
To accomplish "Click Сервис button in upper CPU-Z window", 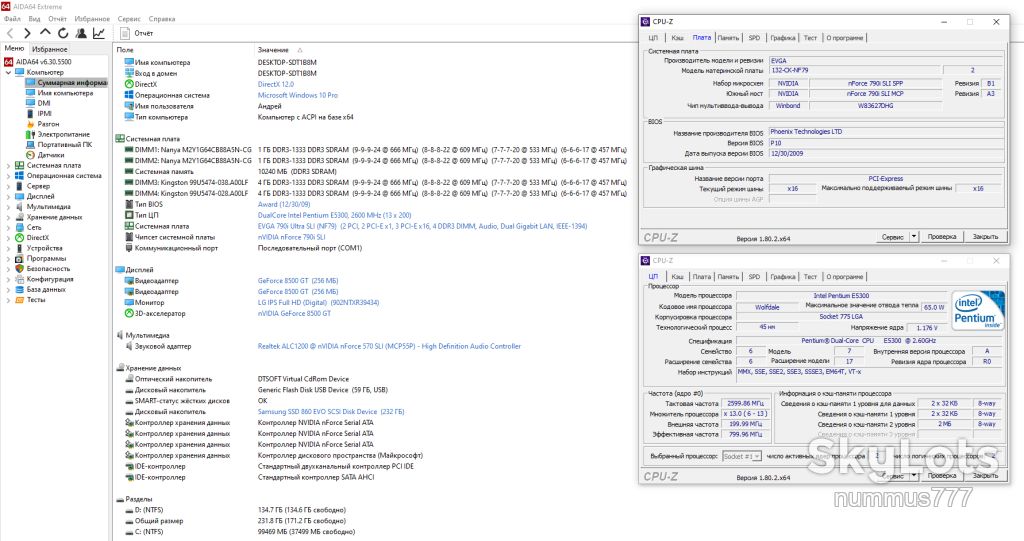I will 893,237.
